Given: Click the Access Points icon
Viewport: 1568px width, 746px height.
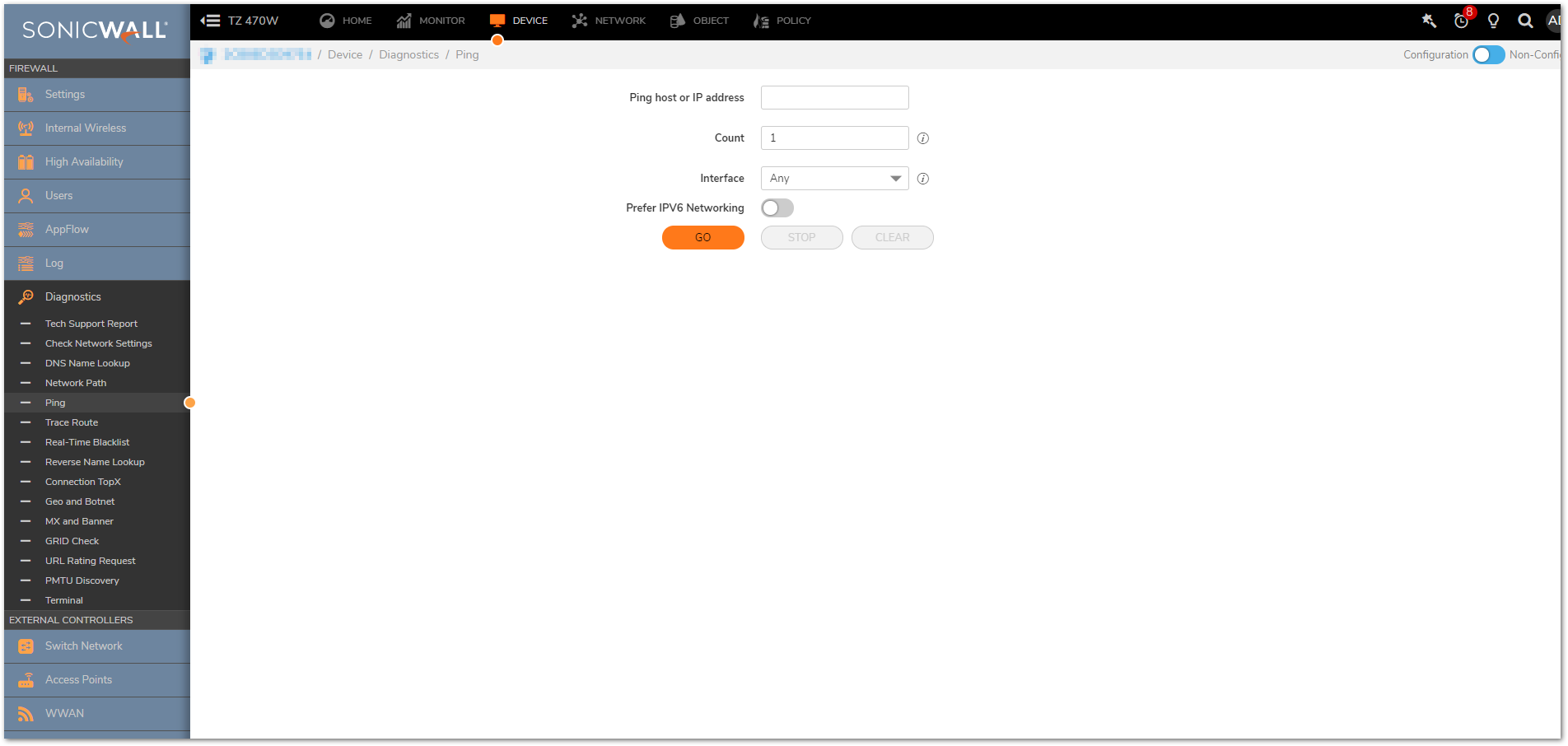Looking at the screenshot, I should tap(26, 680).
